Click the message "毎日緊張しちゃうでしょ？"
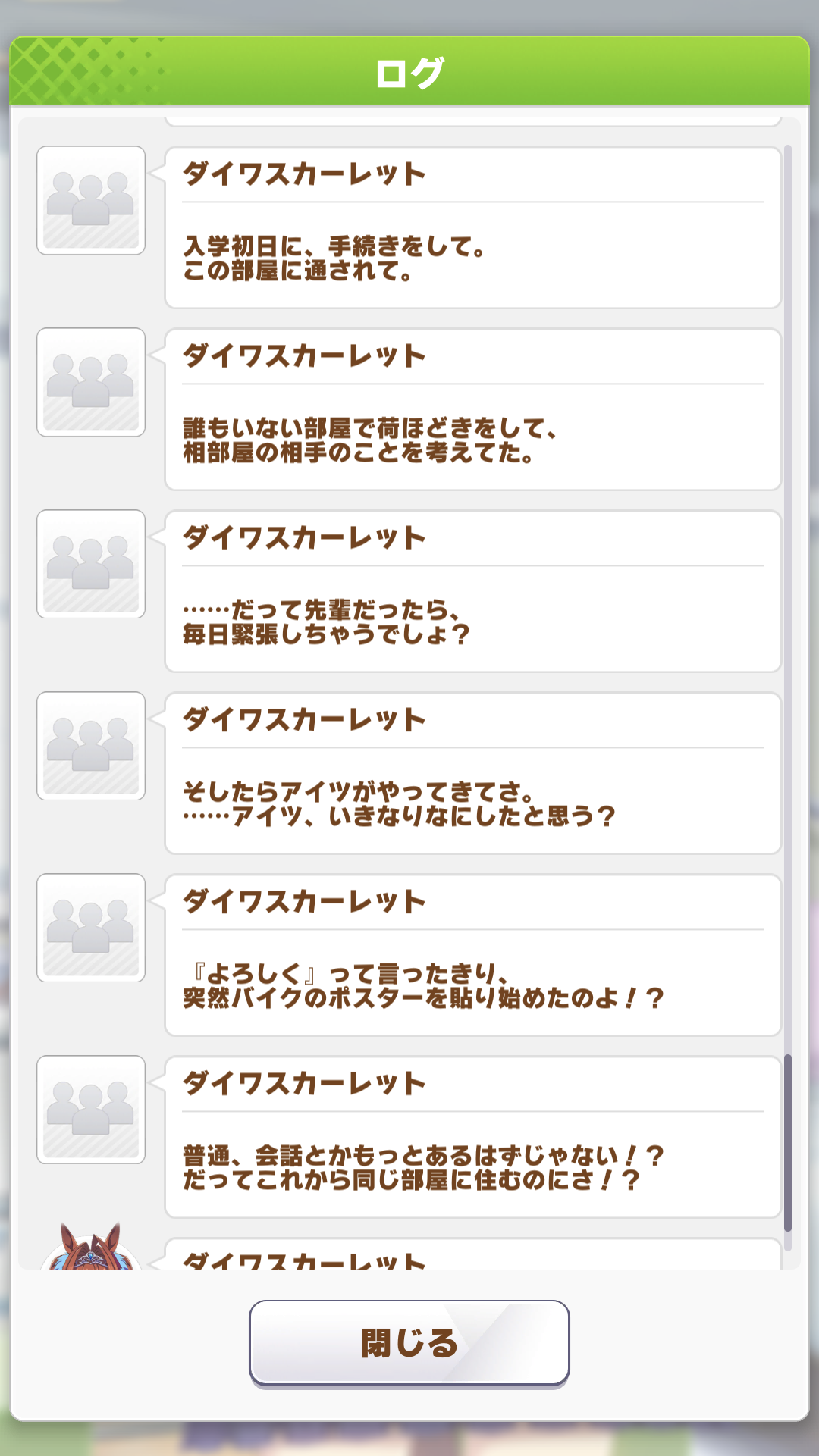 (x=327, y=635)
